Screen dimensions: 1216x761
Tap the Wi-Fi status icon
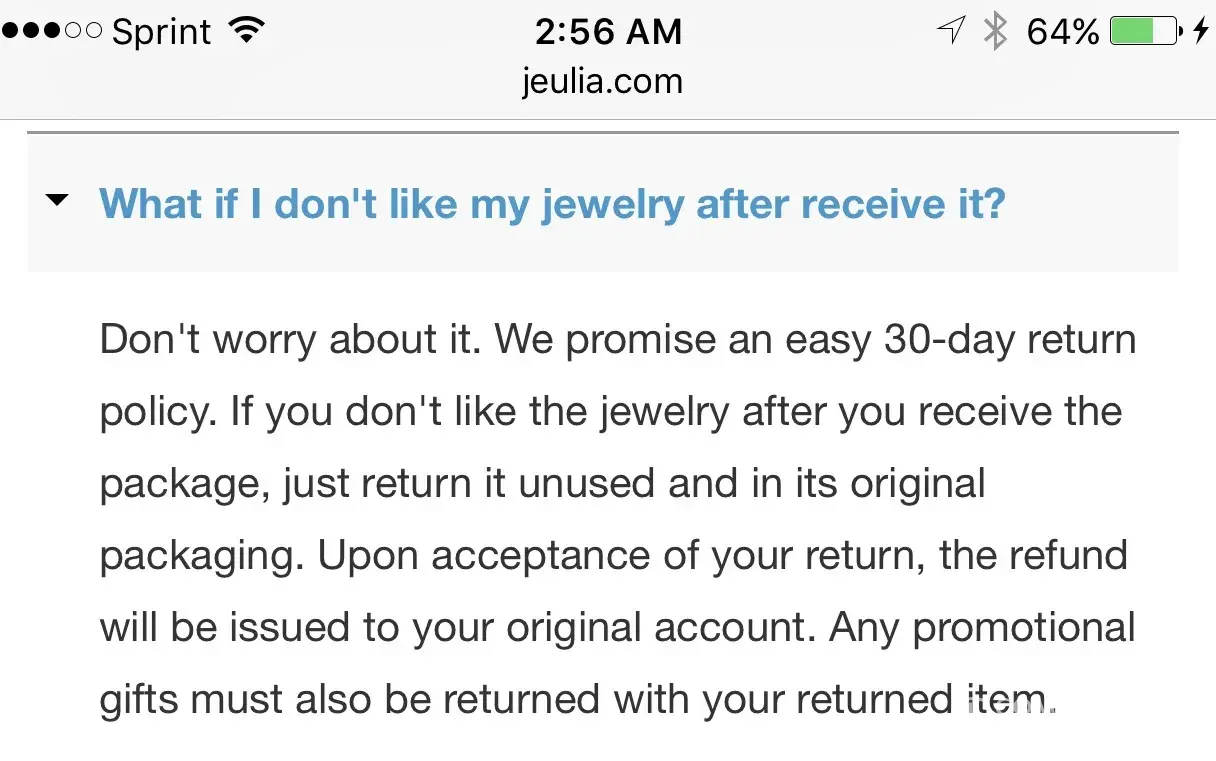(244, 31)
